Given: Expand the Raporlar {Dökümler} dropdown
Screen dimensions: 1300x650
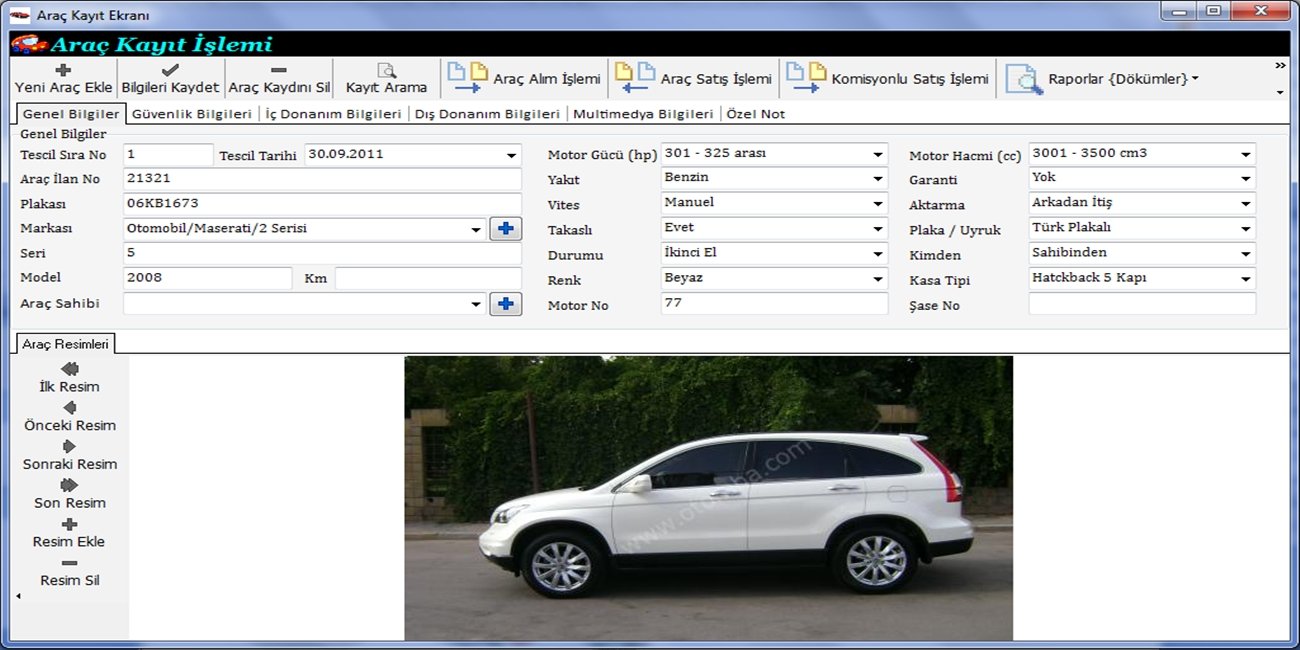Looking at the screenshot, I should (x=1194, y=79).
